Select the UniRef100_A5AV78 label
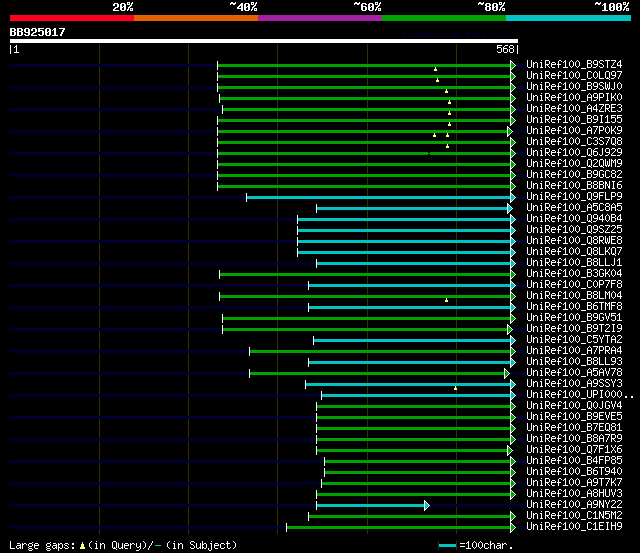 click(574, 373)
